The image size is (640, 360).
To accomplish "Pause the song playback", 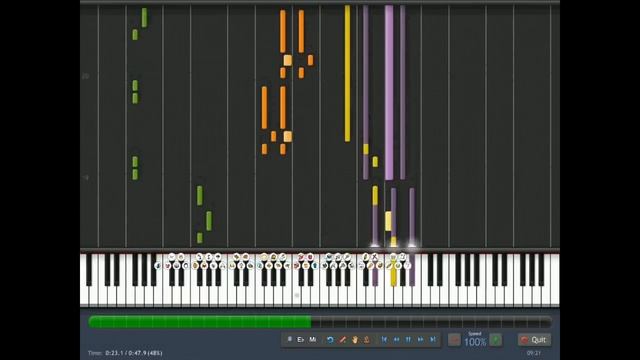I will pyautogui.click(x=408, y=340).
